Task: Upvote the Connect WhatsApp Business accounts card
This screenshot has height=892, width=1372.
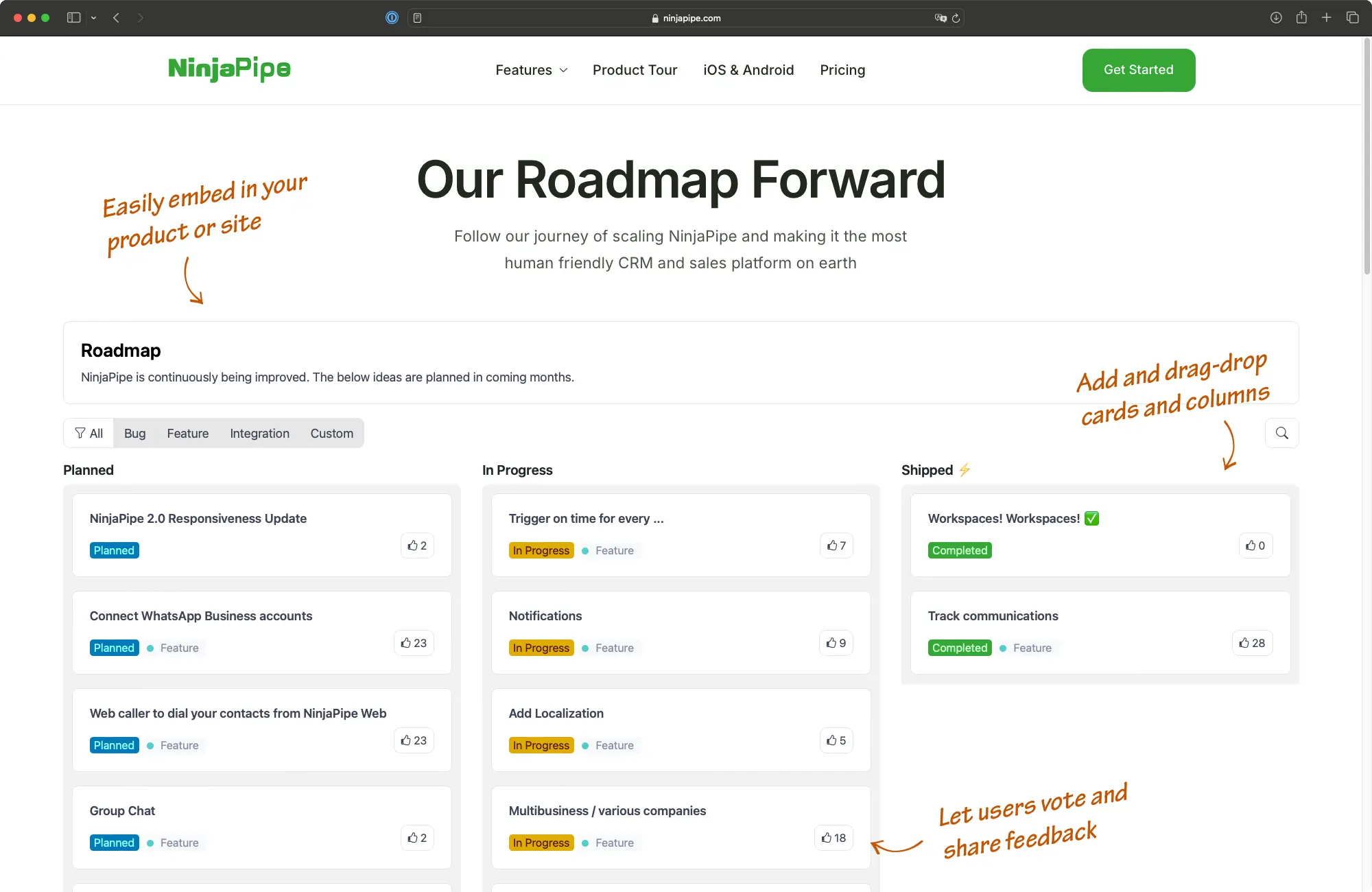Action: coord(413,643)
